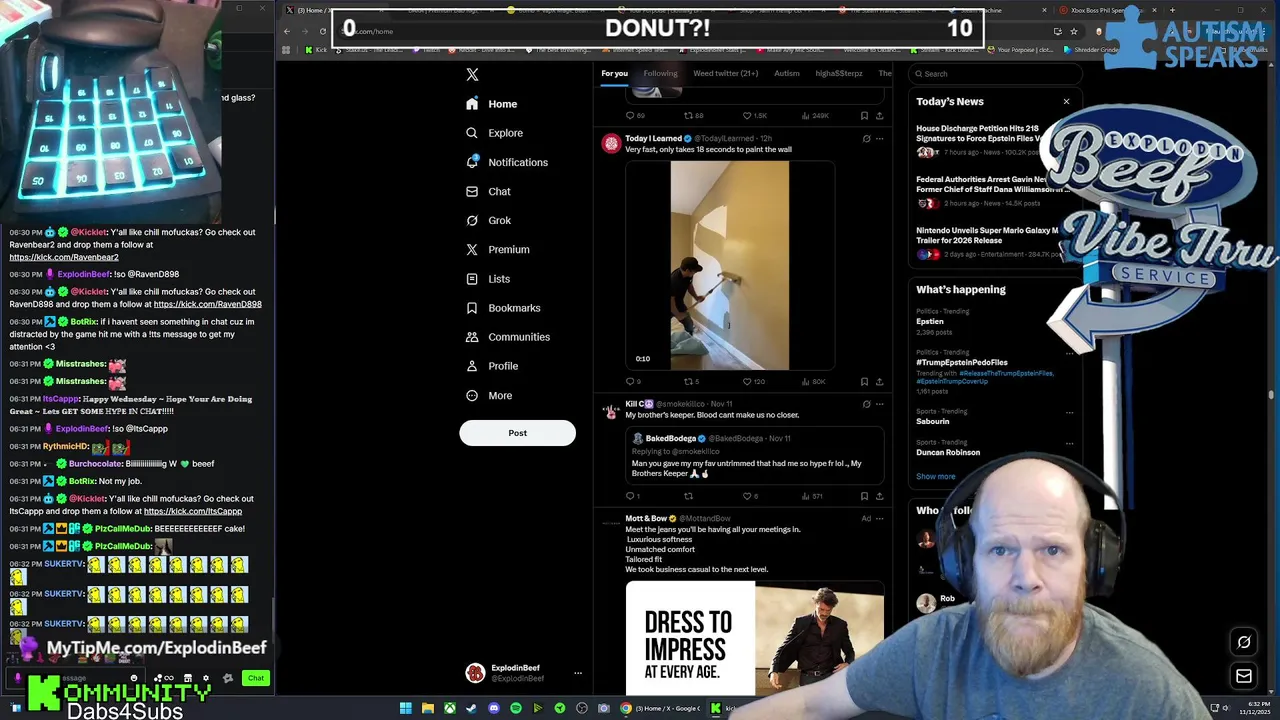Share the Today I Learned post
The width and height of the screenshot is (1280, 720).
point(879,381)
